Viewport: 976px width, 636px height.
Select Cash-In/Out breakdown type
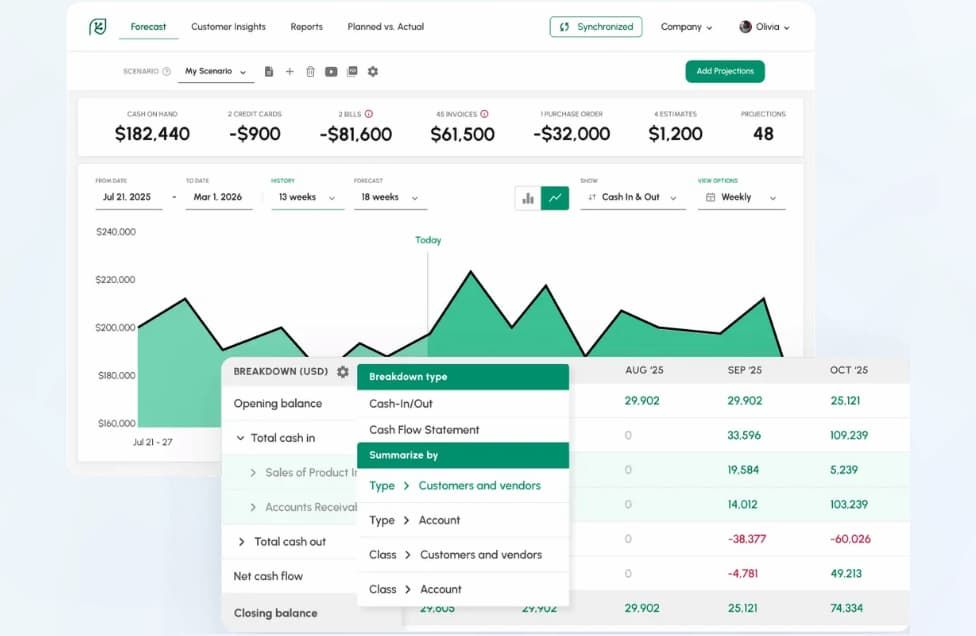[x=462, y=403]
